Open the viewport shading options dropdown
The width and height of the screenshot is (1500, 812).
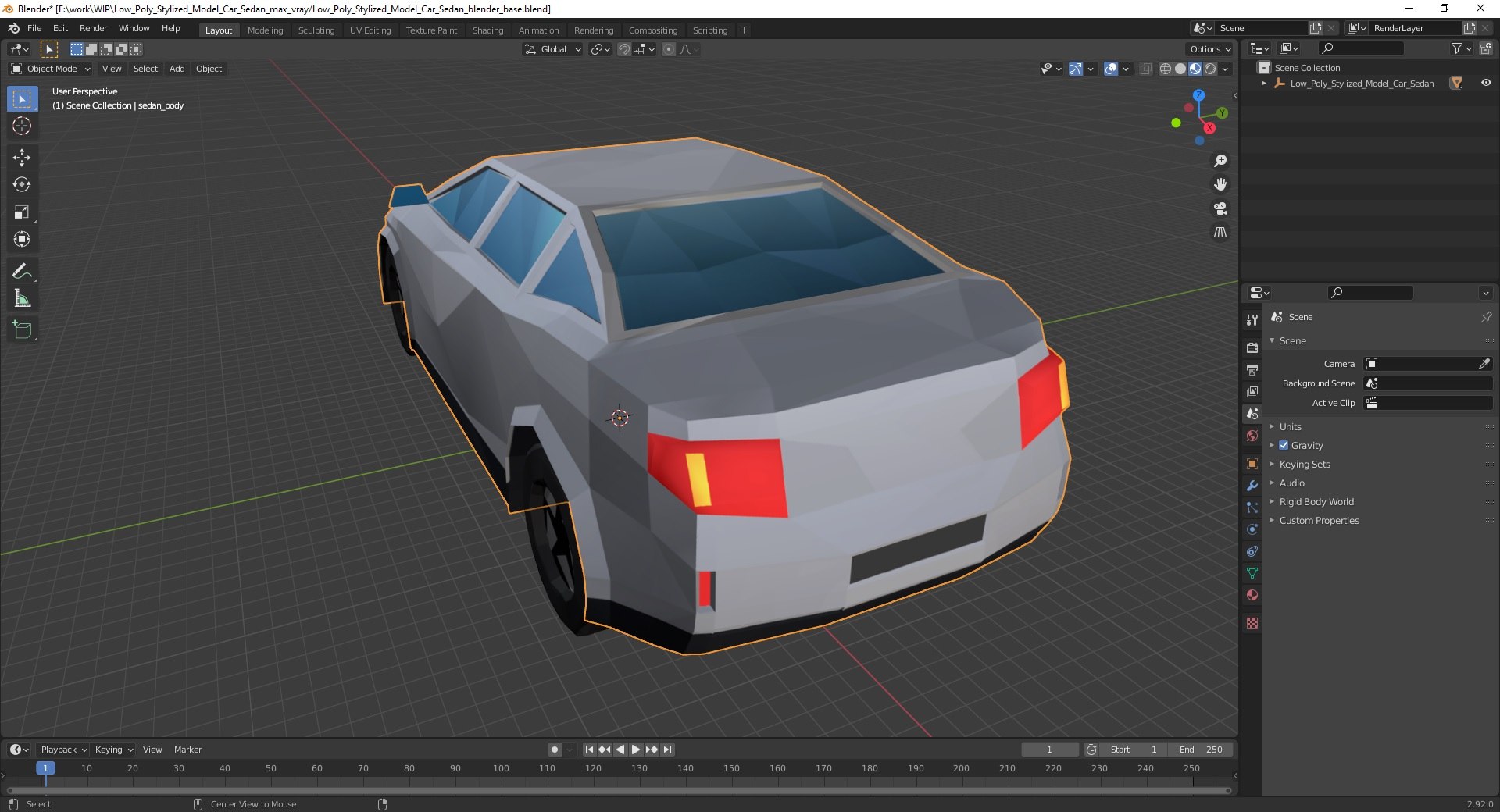point(1225,69)
